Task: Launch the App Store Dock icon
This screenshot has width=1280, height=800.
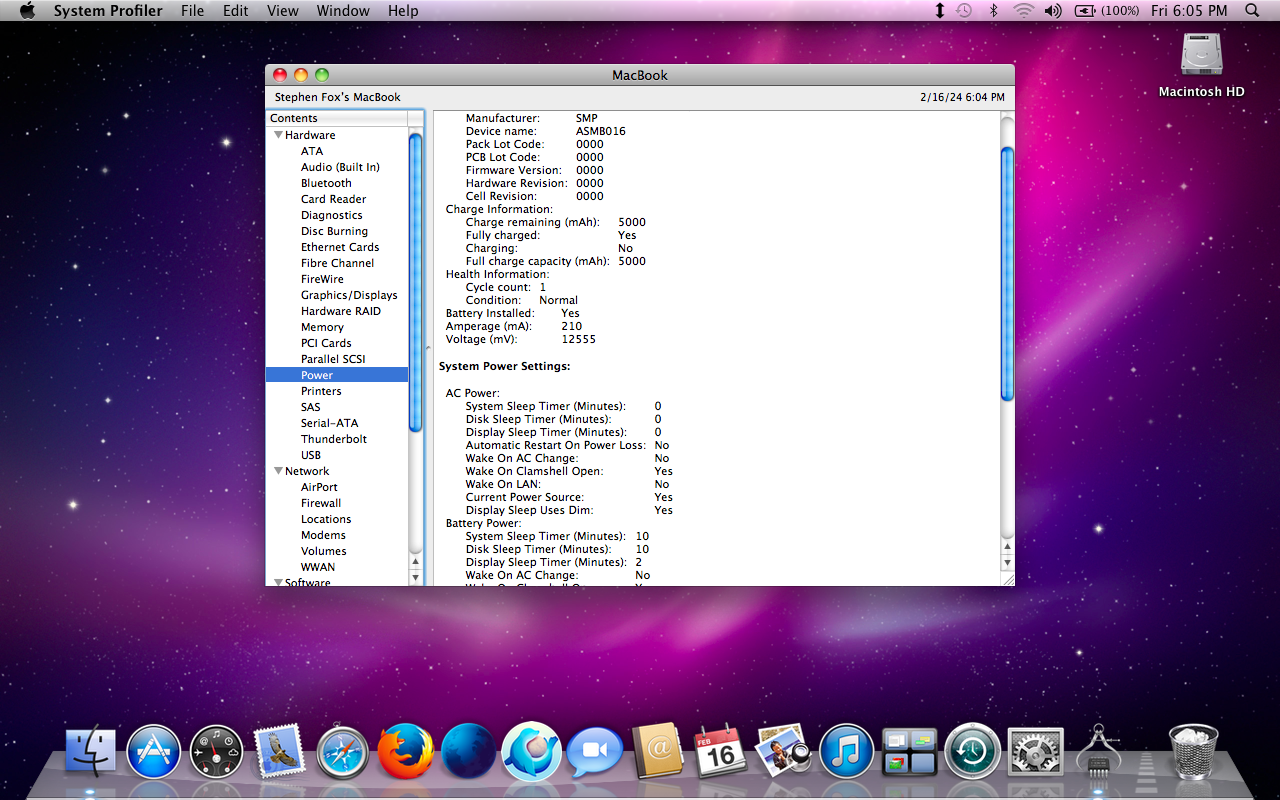Action: click(x=154, y=752)
